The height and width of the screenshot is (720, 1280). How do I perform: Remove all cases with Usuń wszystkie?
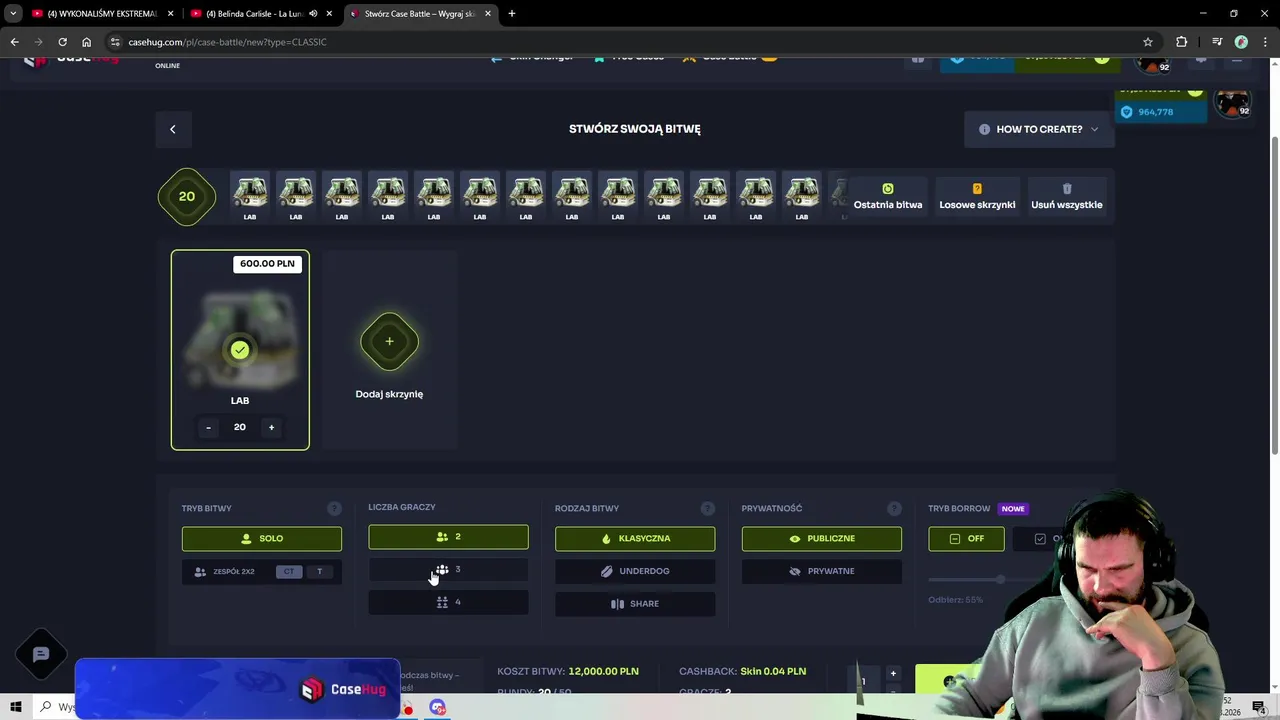(x=1066, y=197)
